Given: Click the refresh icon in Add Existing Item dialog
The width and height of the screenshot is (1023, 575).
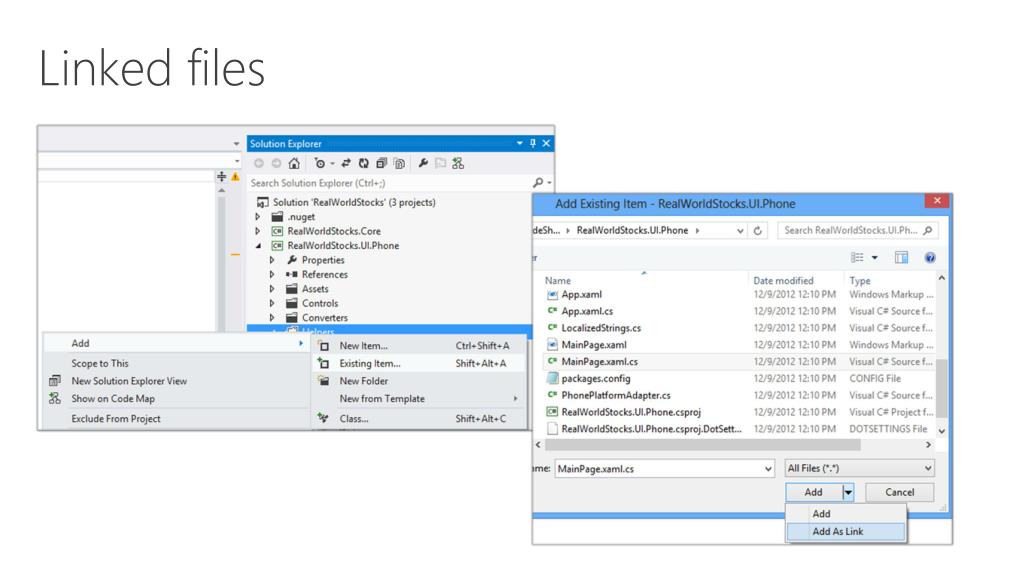Looking at the screenshot, I should pyautogui.click(x=757, y=230).
